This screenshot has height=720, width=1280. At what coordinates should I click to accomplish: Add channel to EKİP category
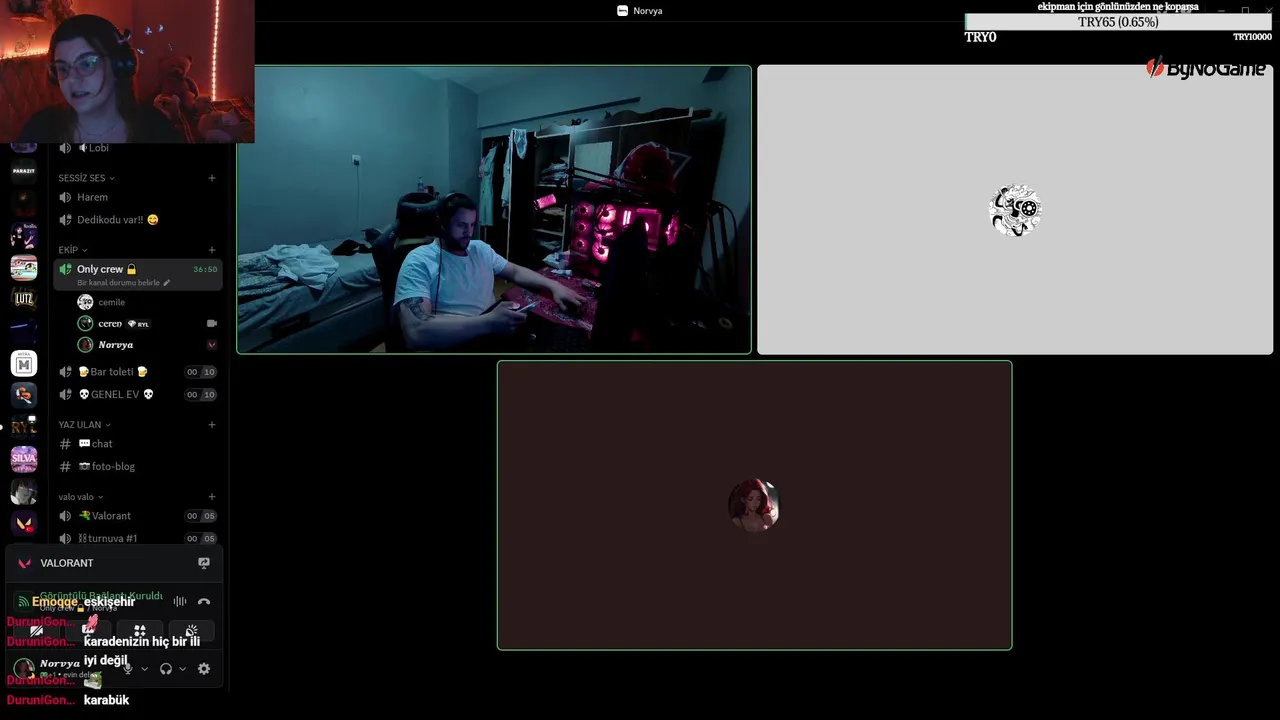(x=212, y=250)
